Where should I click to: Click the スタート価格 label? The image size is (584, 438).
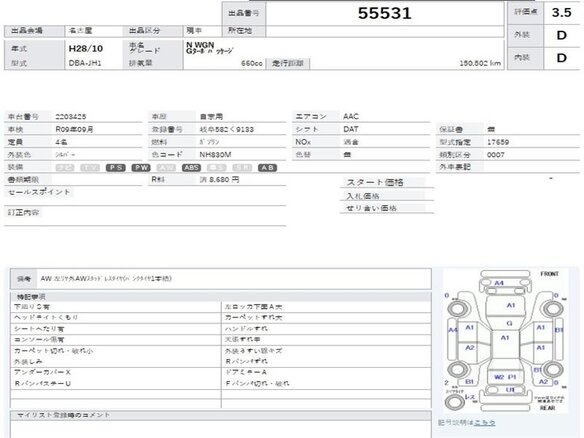click(375, 182)
